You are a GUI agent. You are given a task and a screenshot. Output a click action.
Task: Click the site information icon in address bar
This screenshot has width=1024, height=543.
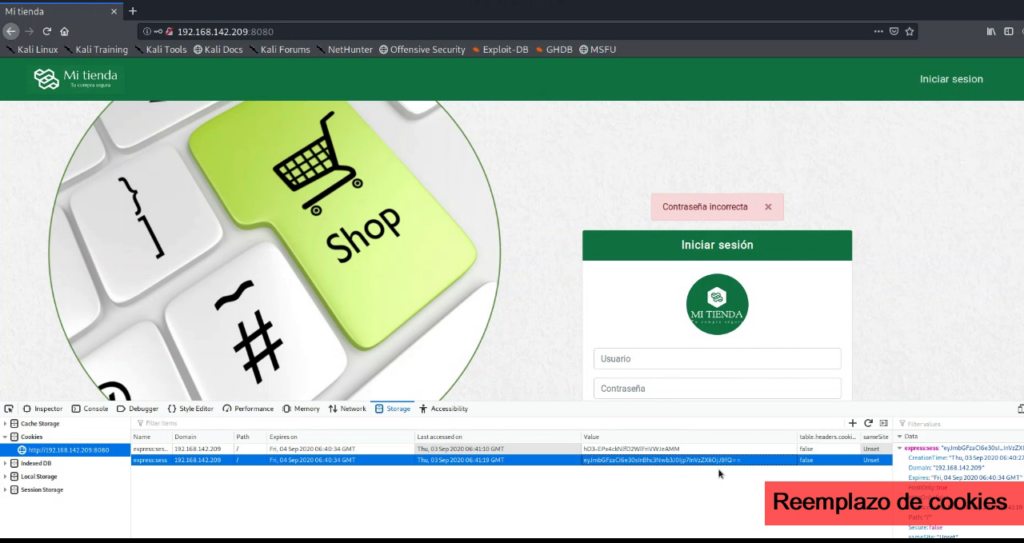click(147, 31)
